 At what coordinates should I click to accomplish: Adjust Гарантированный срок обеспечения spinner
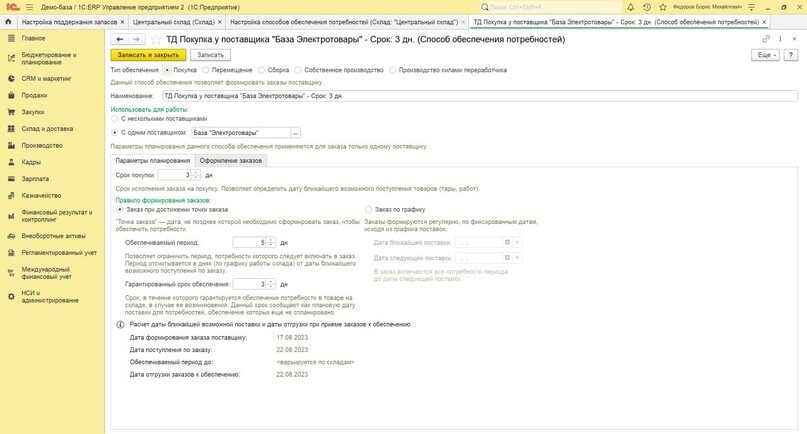[271, 284]
